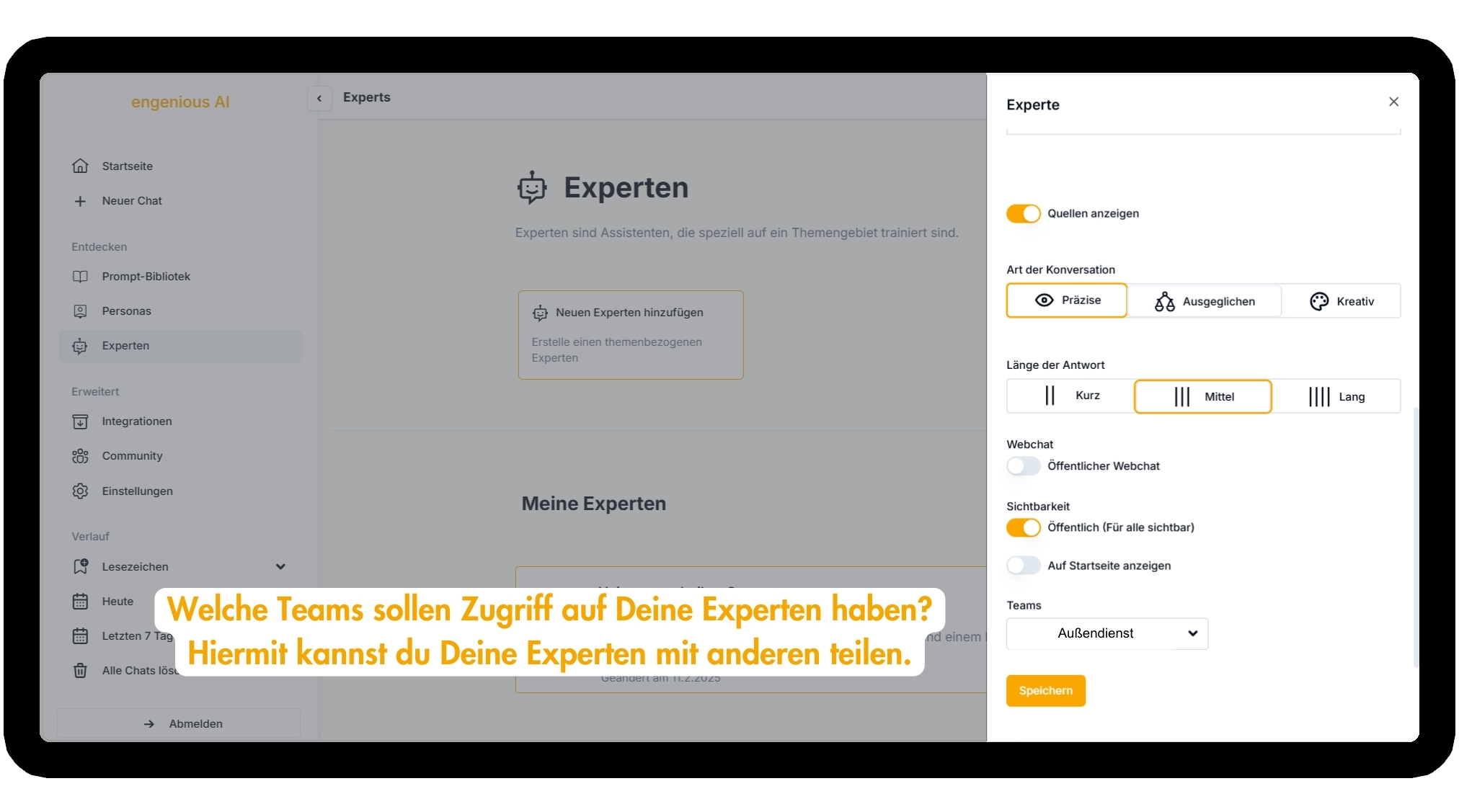Click the Personas sidebar icon
This screenshot has width=1459, height=812.
tap(80, 311)
